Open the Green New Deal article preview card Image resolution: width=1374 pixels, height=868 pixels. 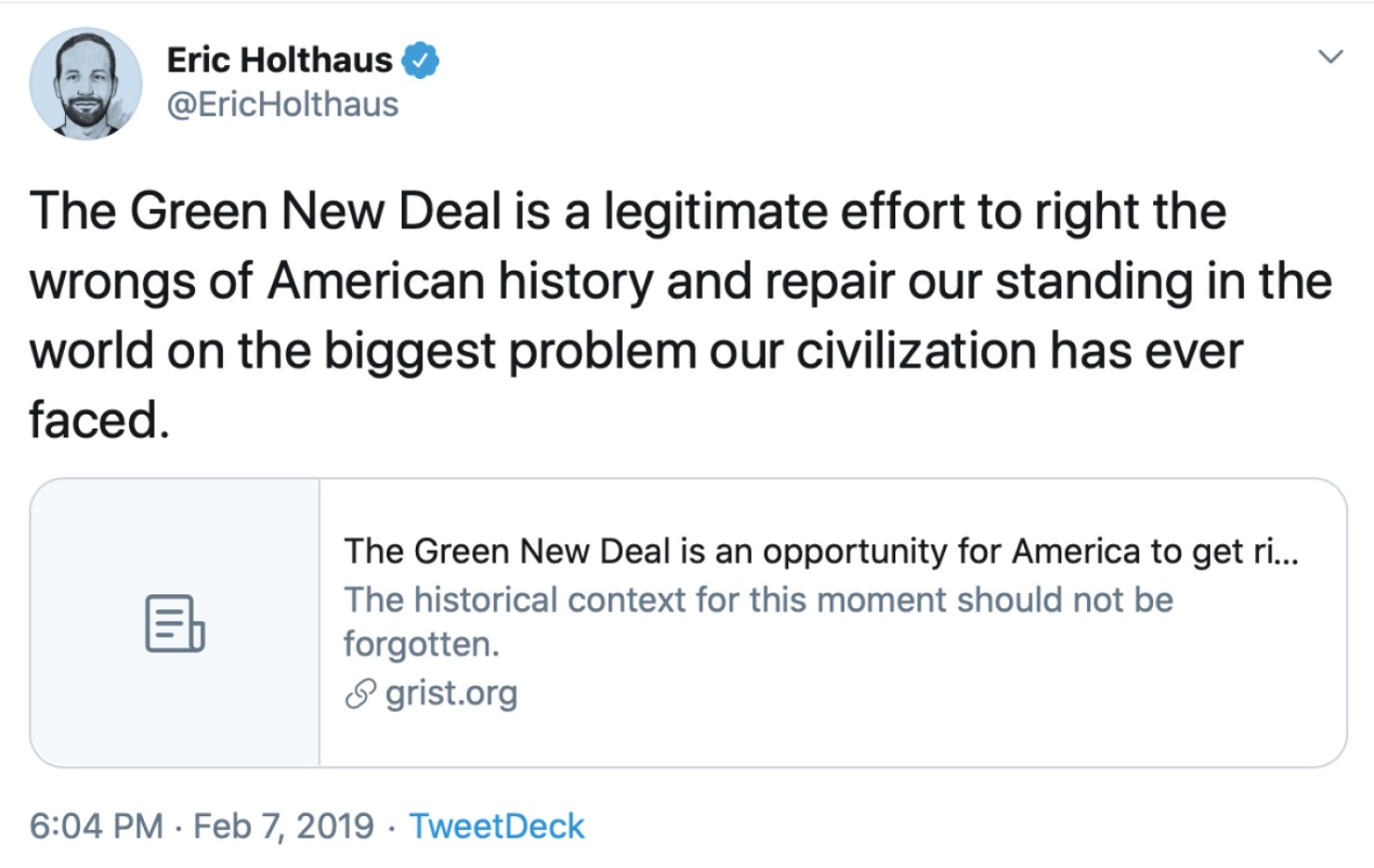click(x=687, y=622)
